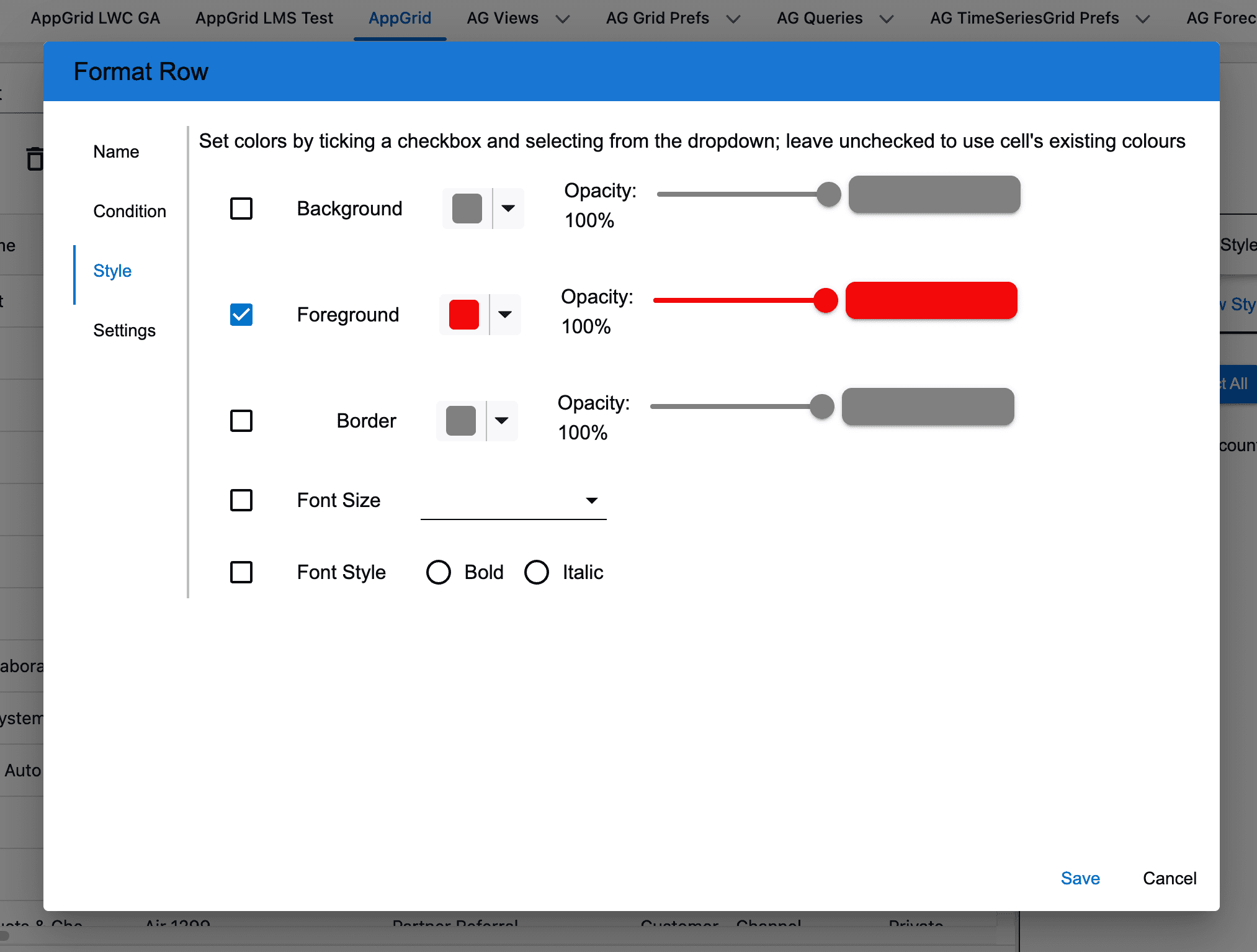This screenshot has width=1257, height=952.
Task: Tick the Border color checkbox
Action: (x=241, y=421)
